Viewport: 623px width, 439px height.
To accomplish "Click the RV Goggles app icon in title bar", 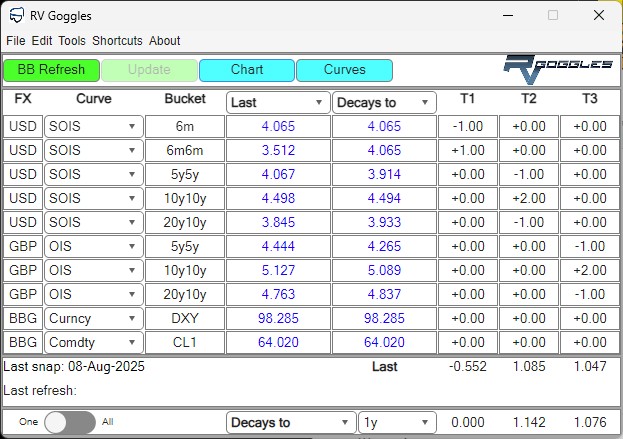I will [17, 15].
